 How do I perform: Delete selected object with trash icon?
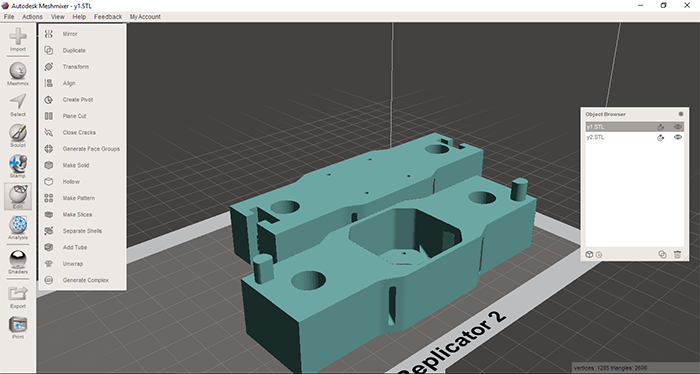click(677, 254)
